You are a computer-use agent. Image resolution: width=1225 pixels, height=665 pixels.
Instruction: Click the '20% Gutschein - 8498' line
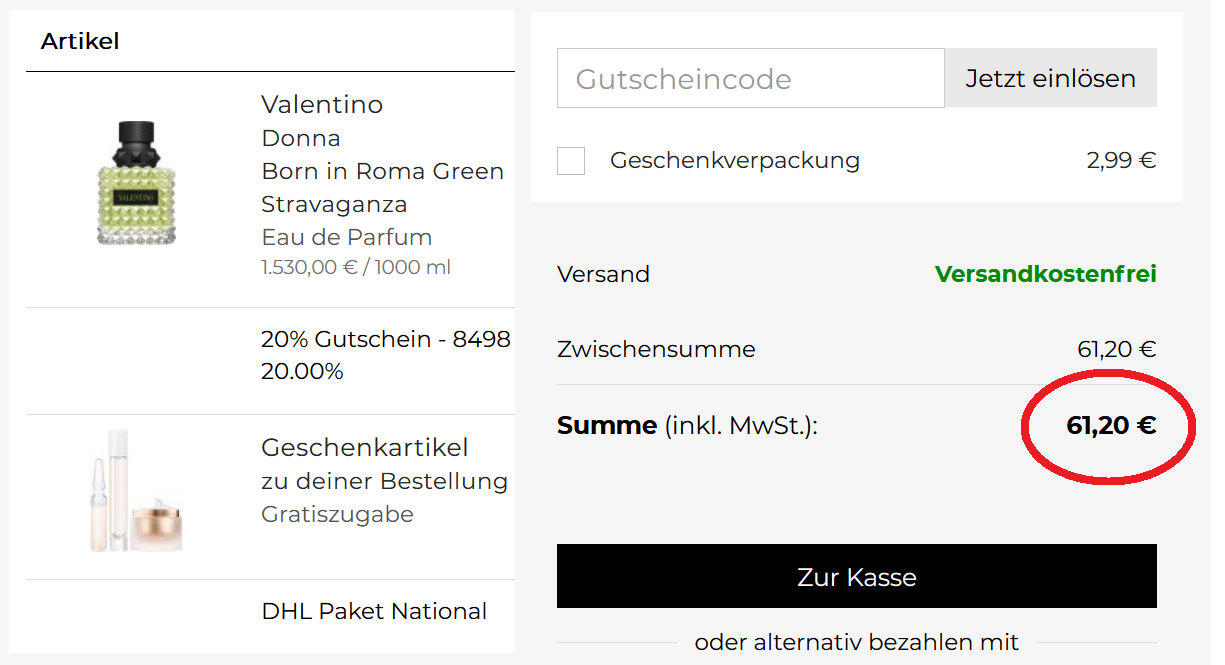[x=385, y=339]
